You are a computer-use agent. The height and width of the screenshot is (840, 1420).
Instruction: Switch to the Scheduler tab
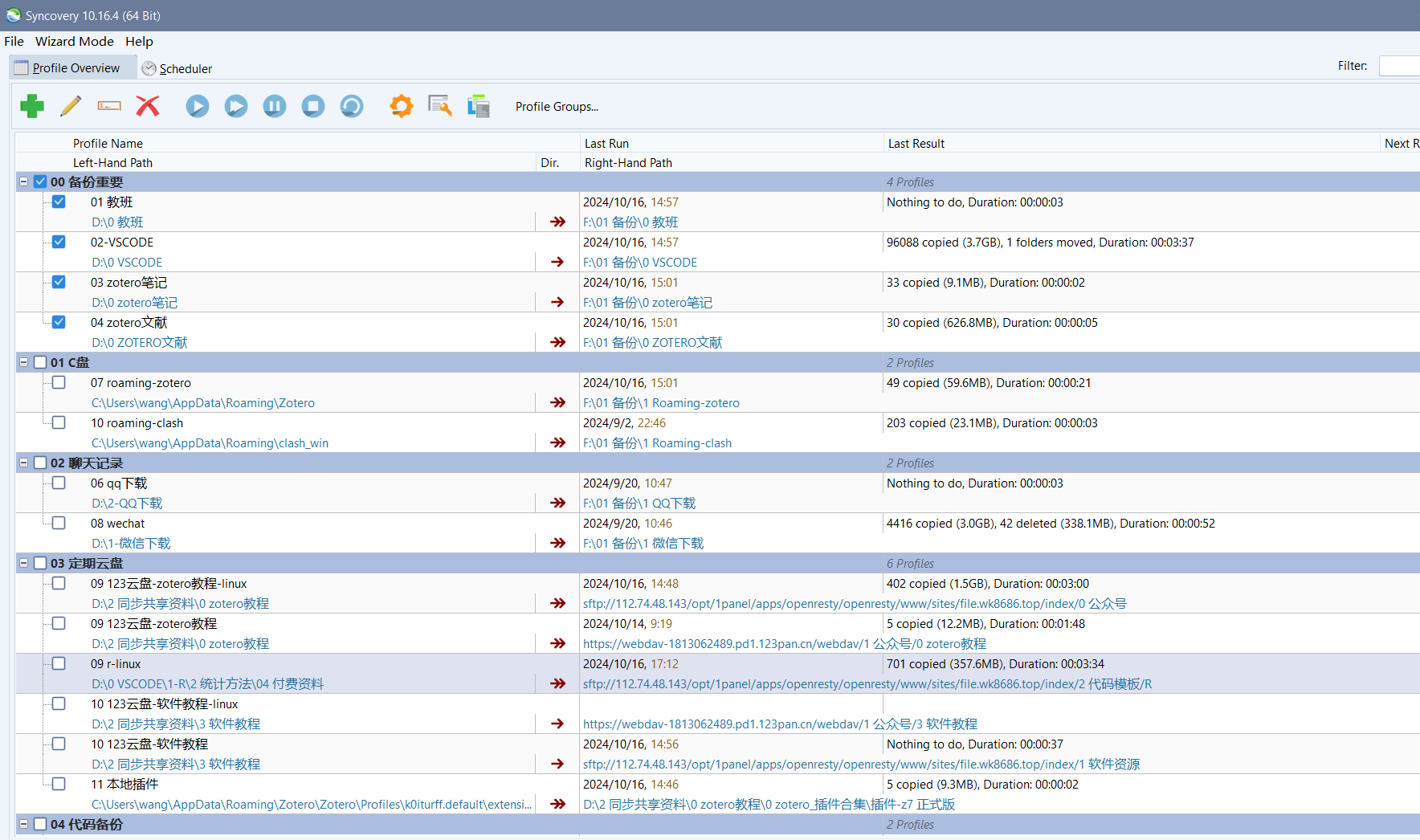click(x=177, y=68)
